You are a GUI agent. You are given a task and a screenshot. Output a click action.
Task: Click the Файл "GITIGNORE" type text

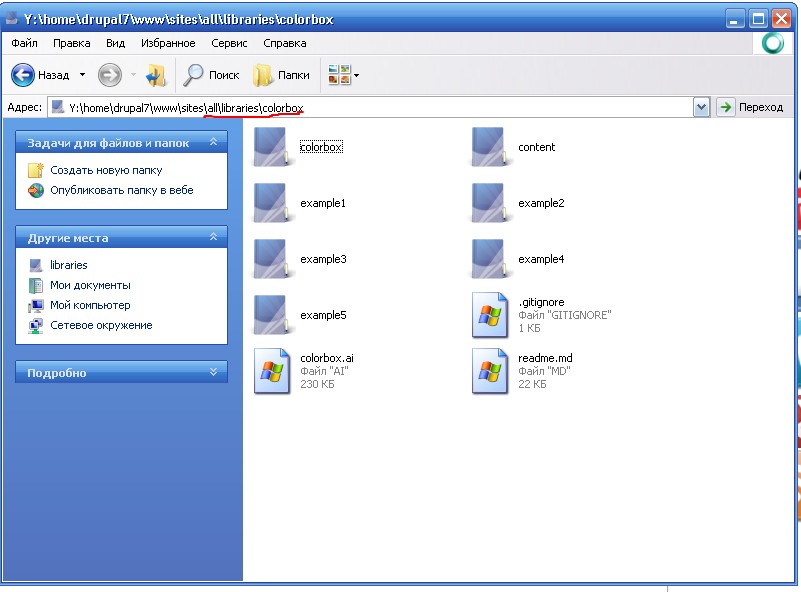(x=564, y=315)
